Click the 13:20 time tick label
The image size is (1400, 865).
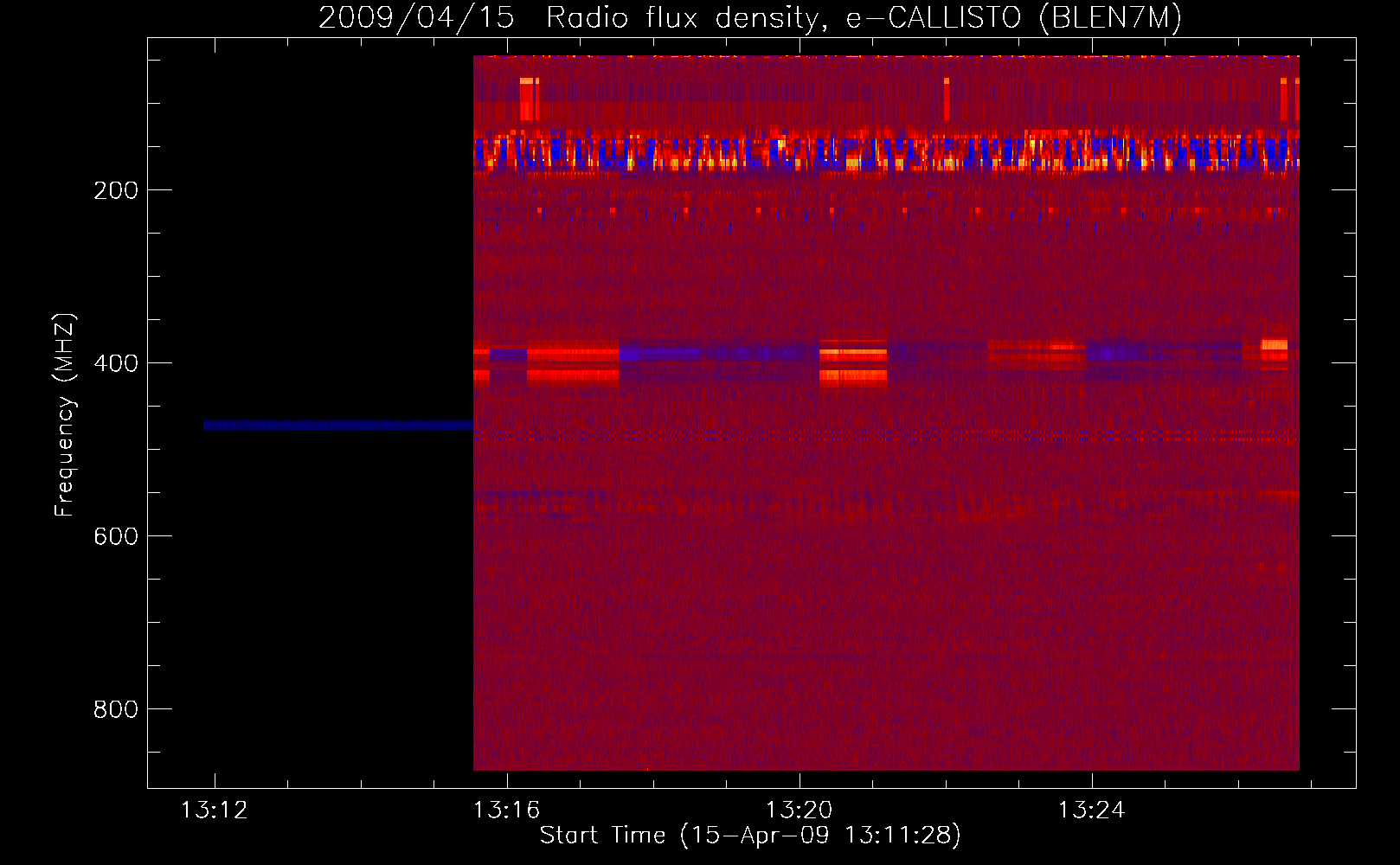point(799,810)
